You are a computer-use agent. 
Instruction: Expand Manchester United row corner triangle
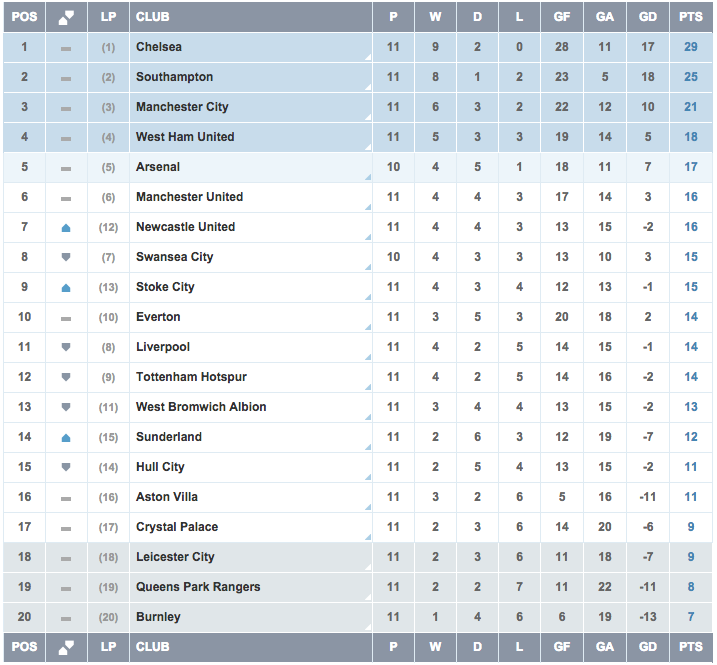click(369, 208)
